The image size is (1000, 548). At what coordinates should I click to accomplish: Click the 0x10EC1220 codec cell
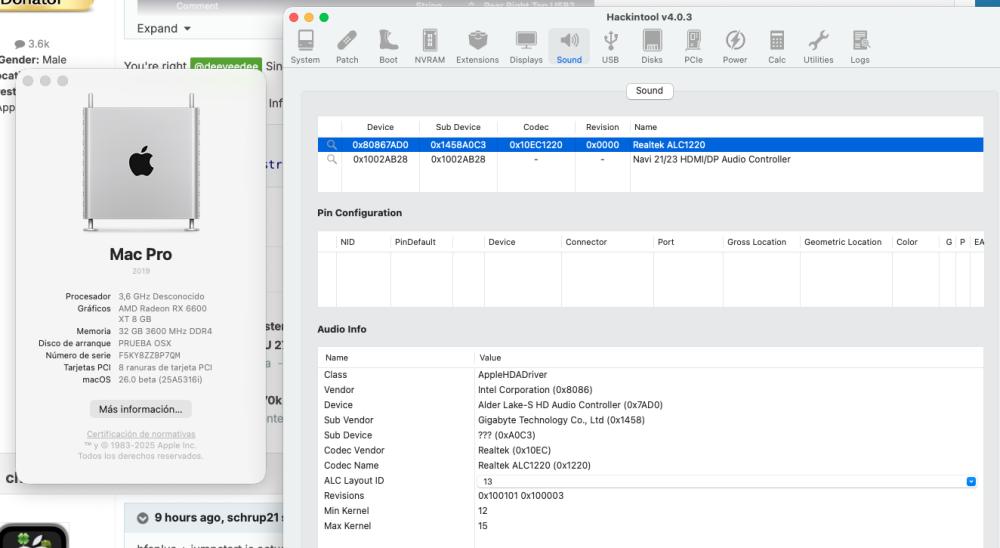536,145
